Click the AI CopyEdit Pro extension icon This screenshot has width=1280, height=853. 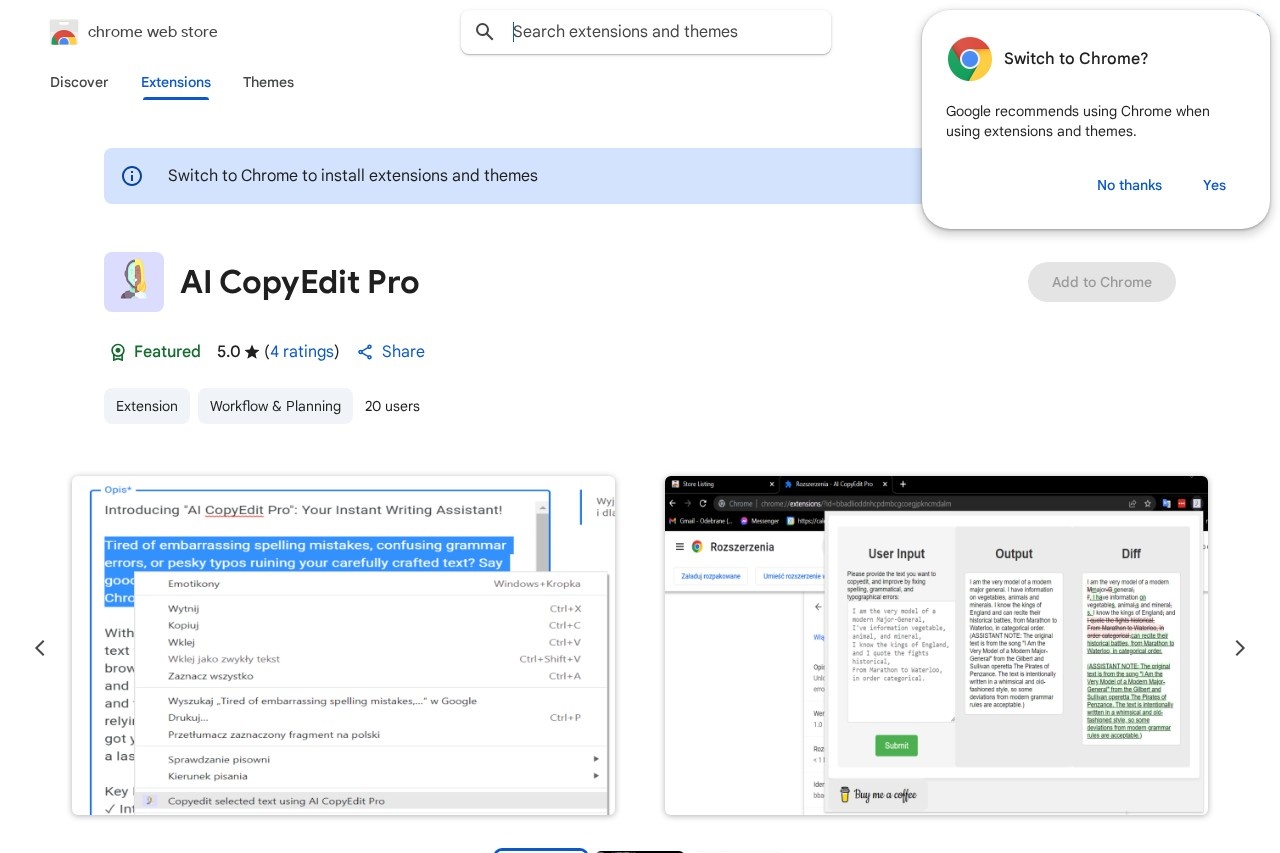click(134, 282)
